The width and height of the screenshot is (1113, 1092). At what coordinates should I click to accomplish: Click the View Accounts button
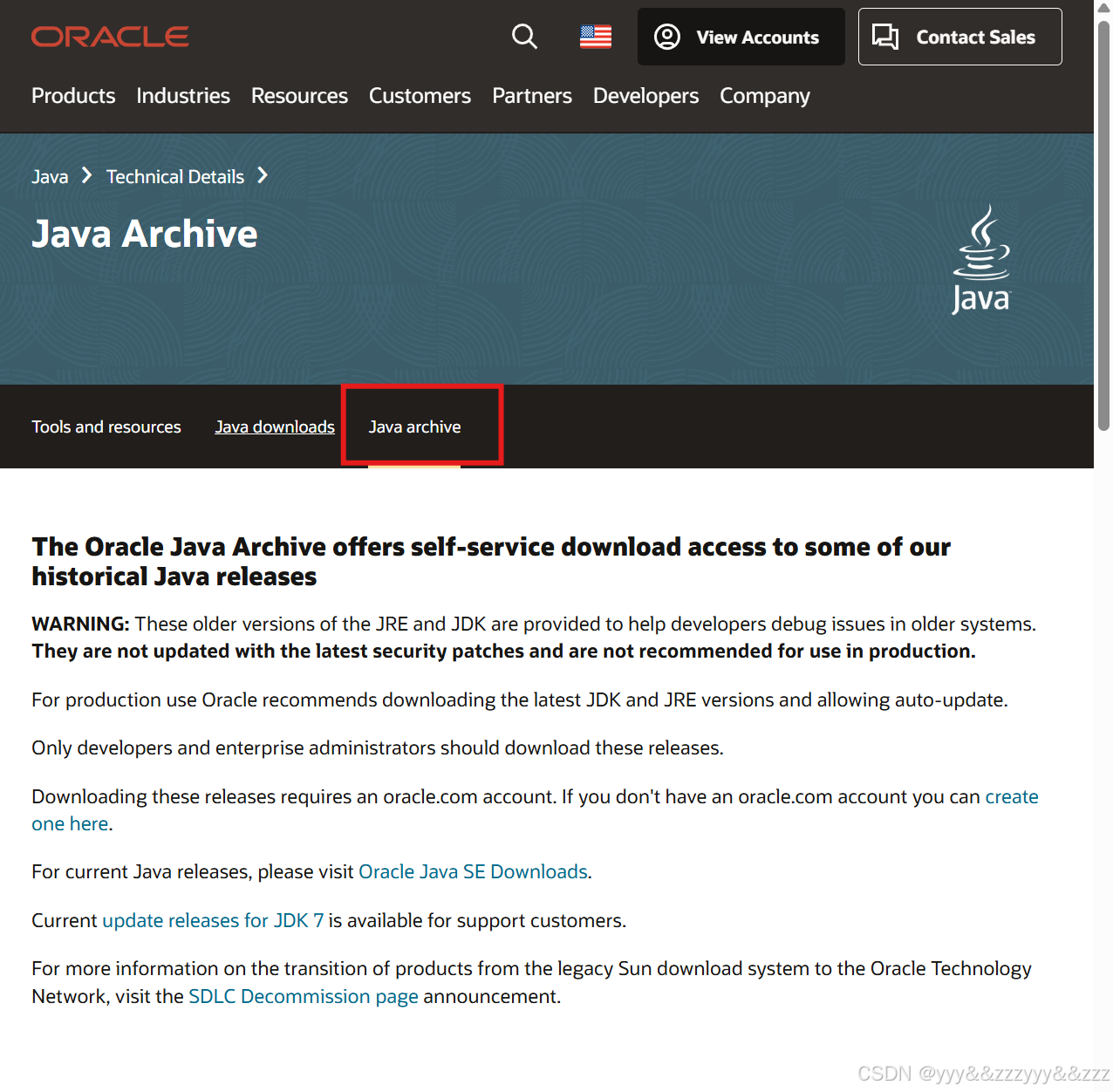pos(741,37)
